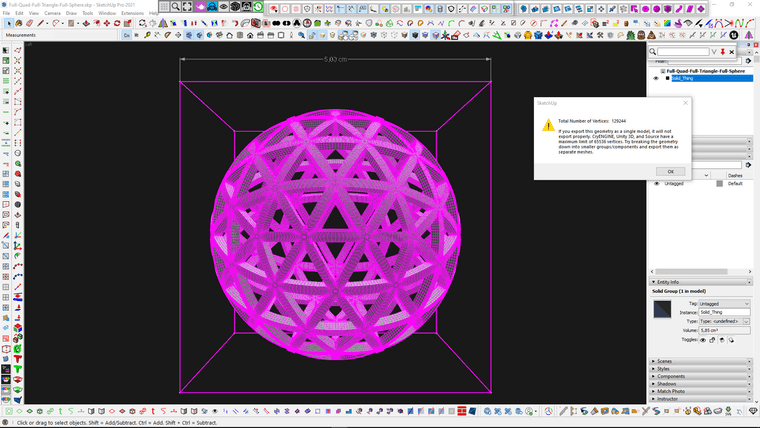Viewport: 760px width, 428px height.
Task: Toggle visibility of the Untagged tag
Action: 657,184
